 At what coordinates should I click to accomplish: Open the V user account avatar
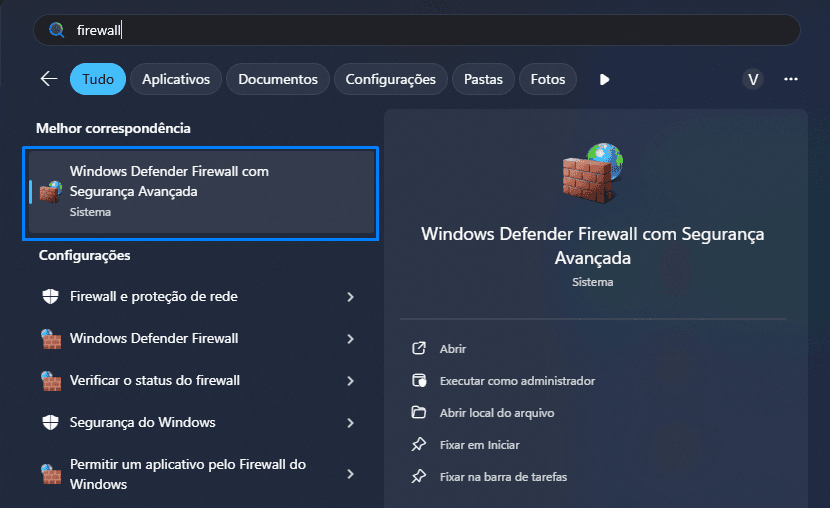[x=753, y=79]
